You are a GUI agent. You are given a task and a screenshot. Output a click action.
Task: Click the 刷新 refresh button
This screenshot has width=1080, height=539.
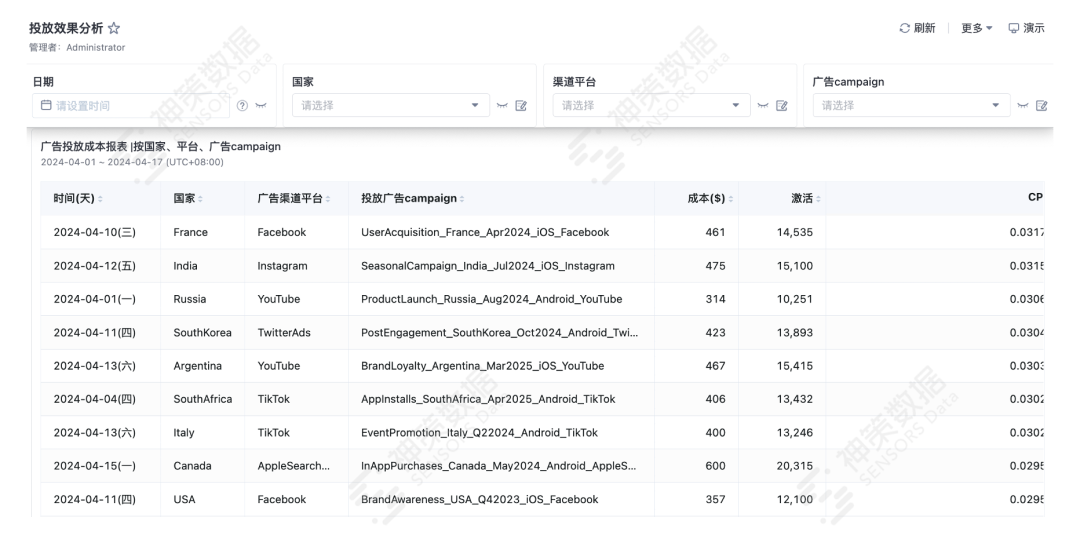[917, 28]
